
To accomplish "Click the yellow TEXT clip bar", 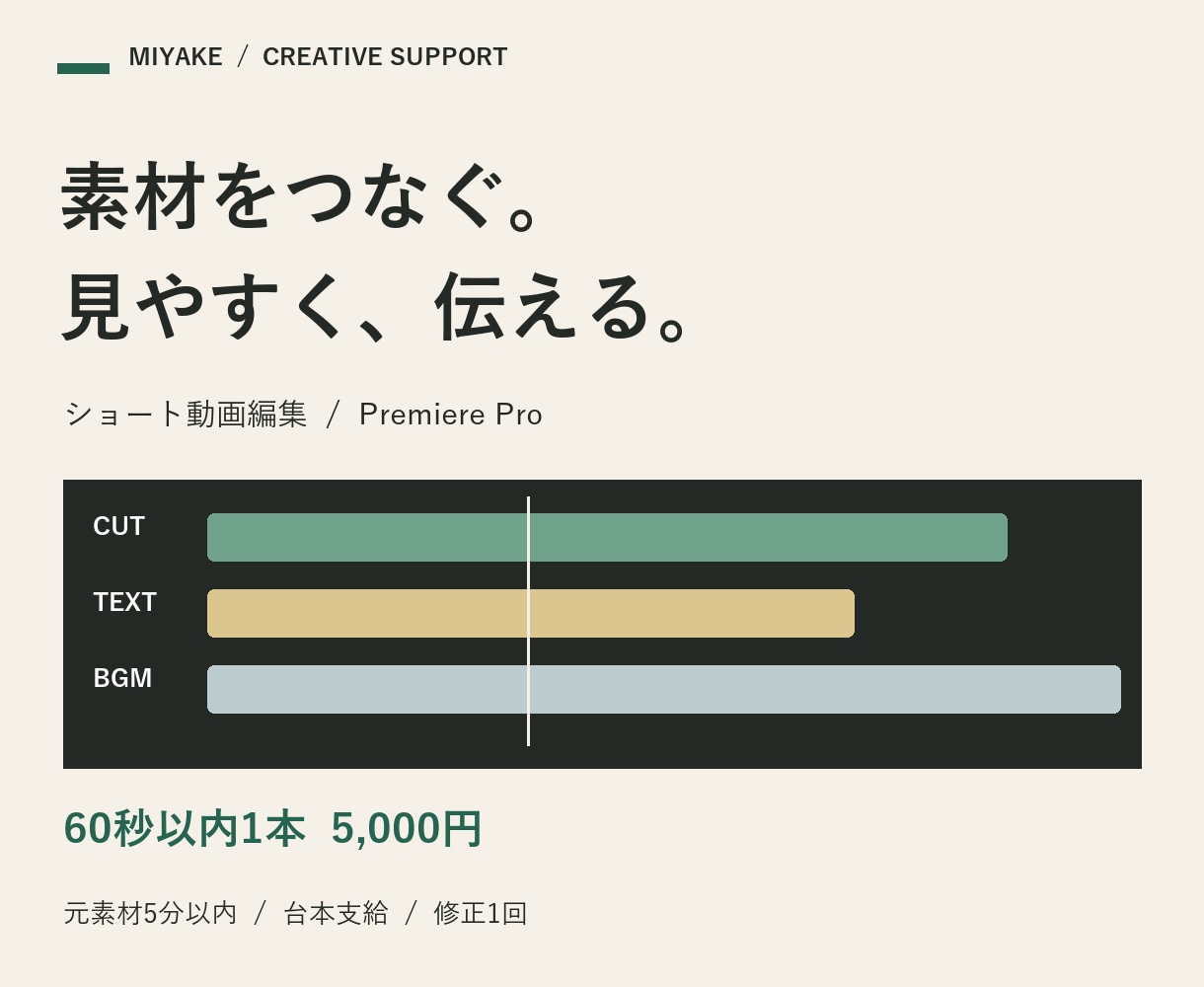I will click(x=531, y=613).
